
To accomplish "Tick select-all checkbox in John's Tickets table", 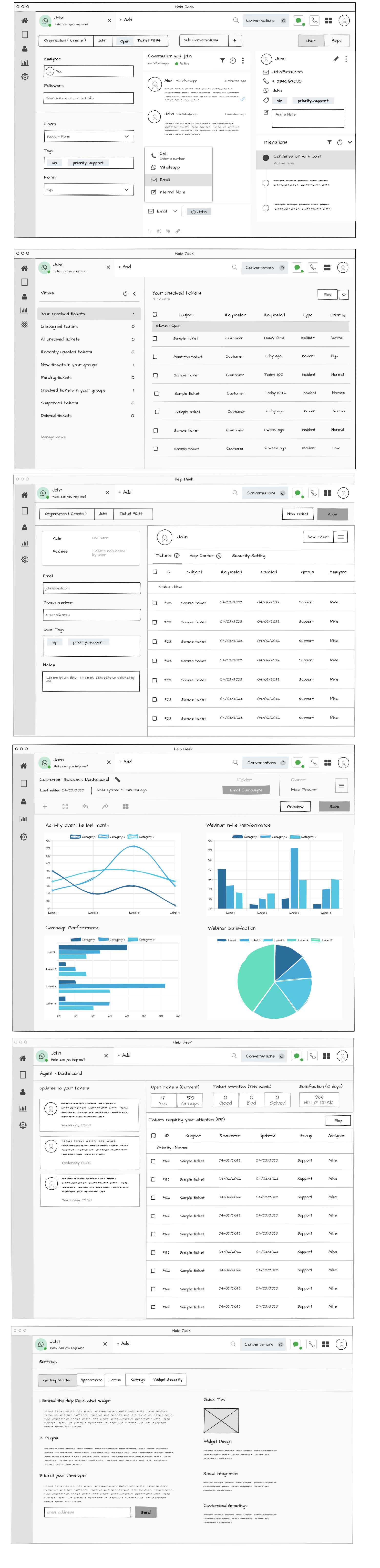I will (155, 572).
